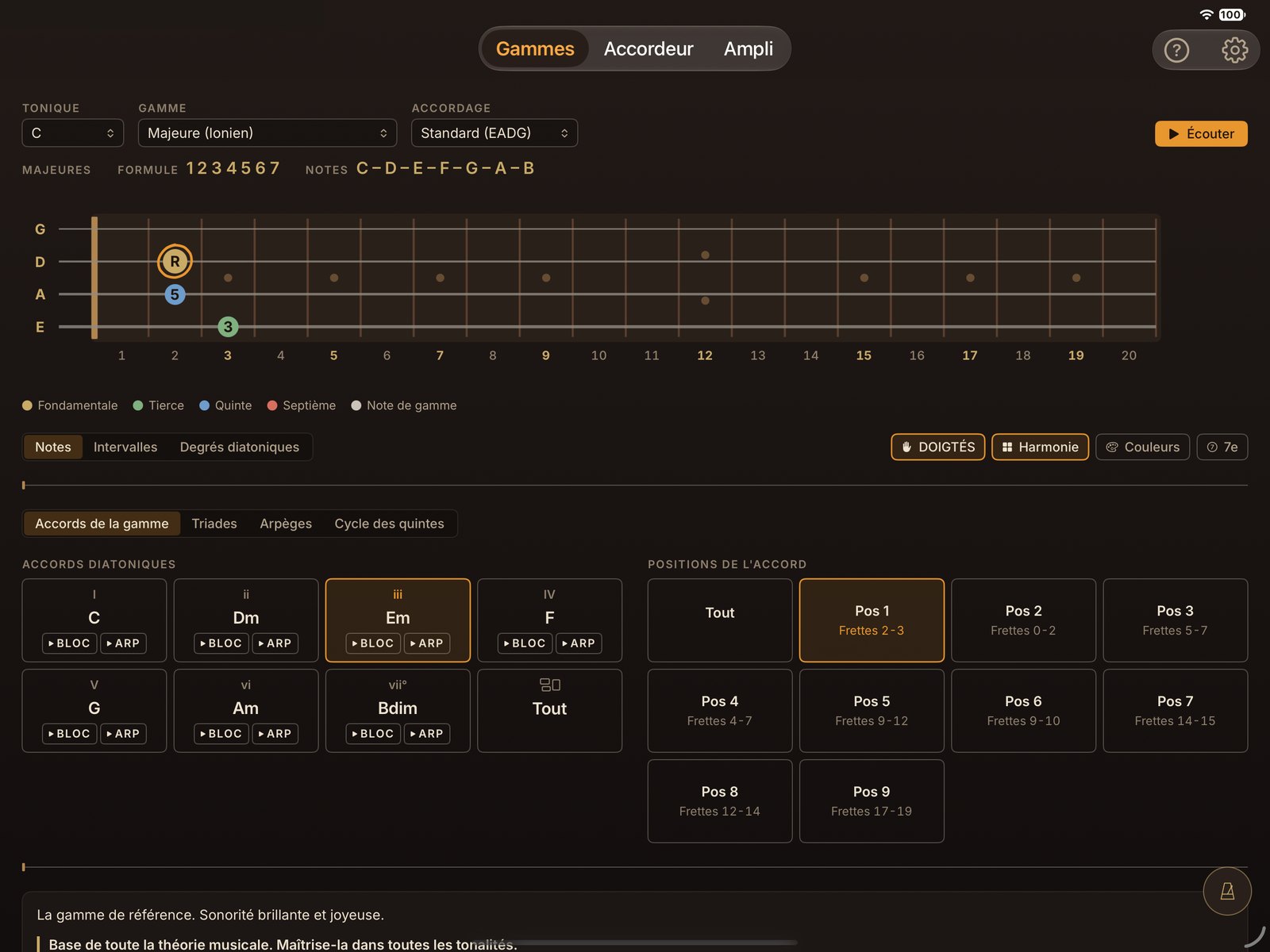This screenshot has width=1270, height=952.
Task: Select the Tout positions card
Action: click(x=720, y=620)
